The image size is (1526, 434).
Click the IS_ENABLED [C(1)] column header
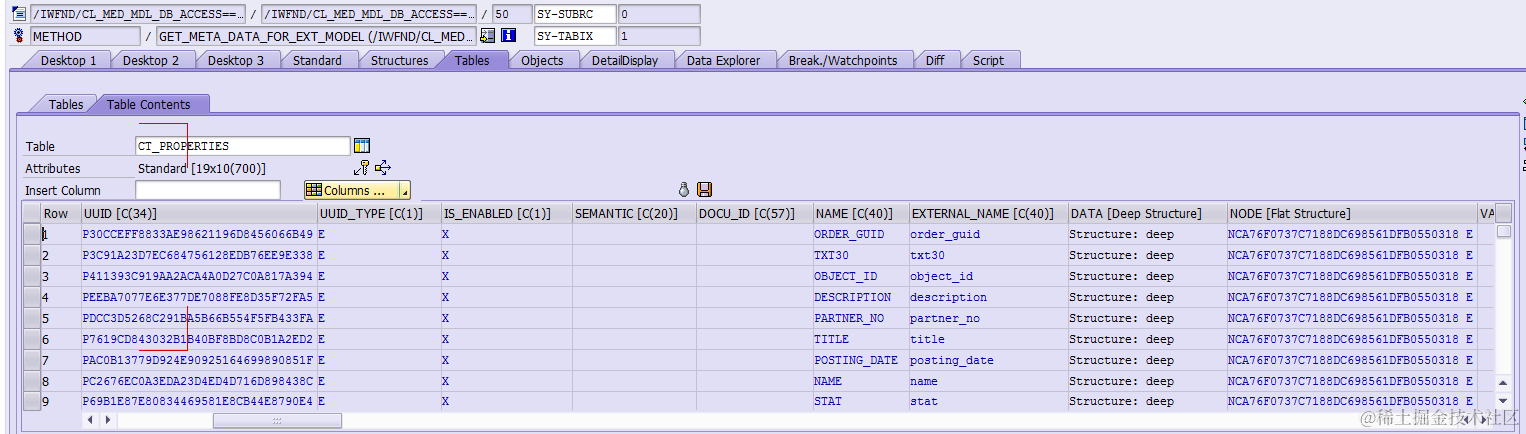tap(506, 213)
